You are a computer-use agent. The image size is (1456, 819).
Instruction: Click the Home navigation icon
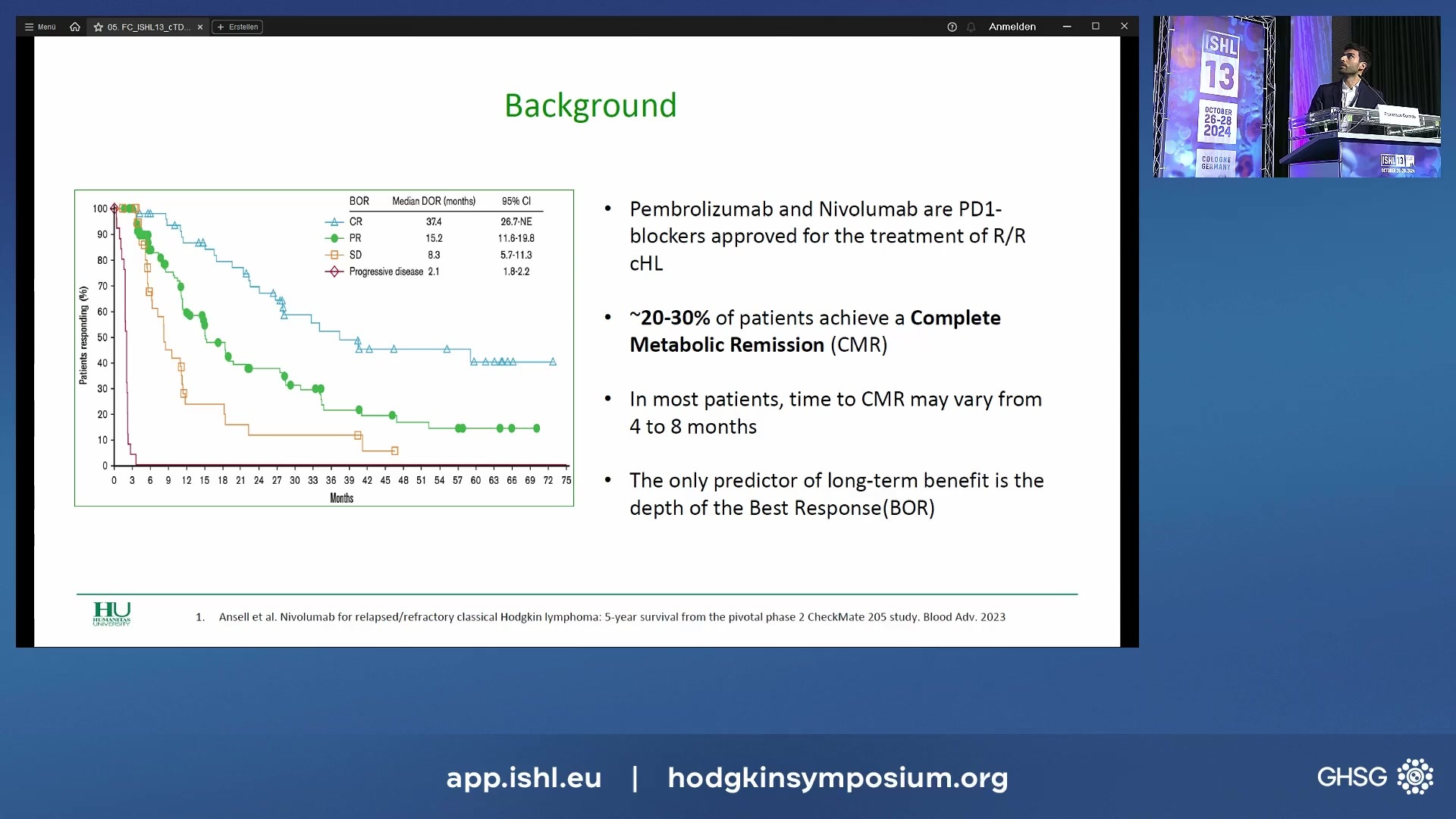pos(74,27)
